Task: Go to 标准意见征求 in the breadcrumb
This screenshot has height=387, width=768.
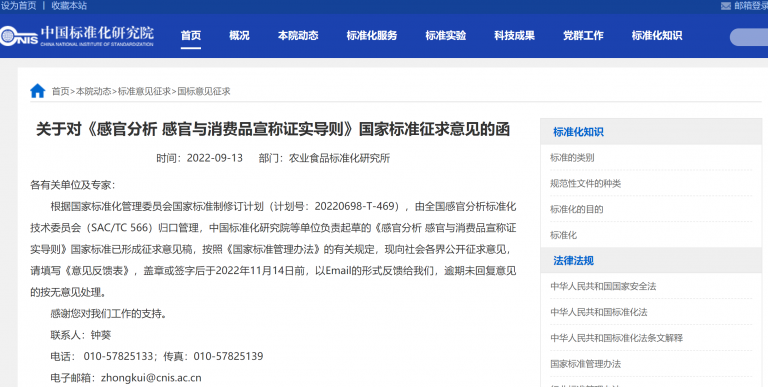Action: (144, 91)
